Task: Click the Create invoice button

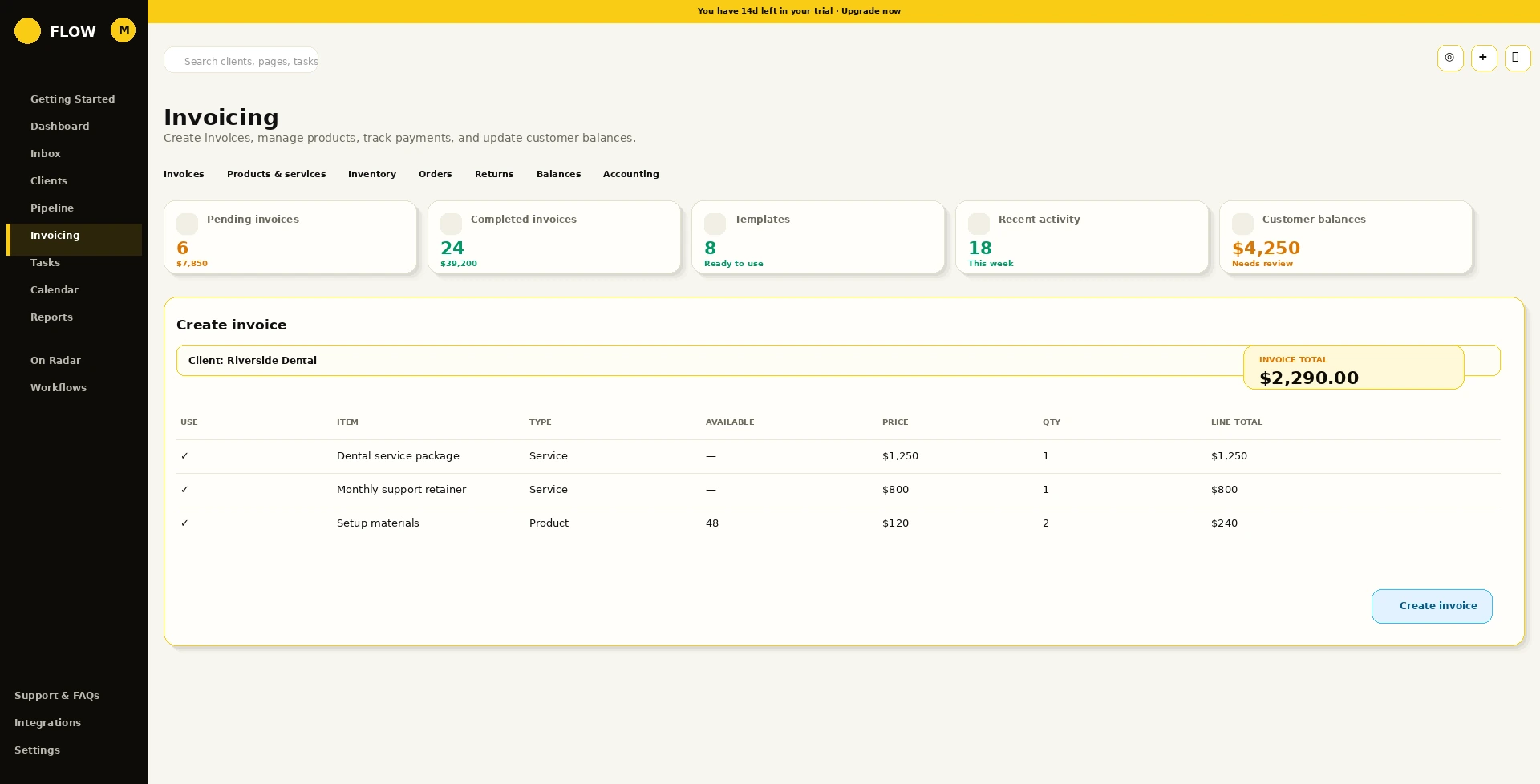Action: 1432,606
